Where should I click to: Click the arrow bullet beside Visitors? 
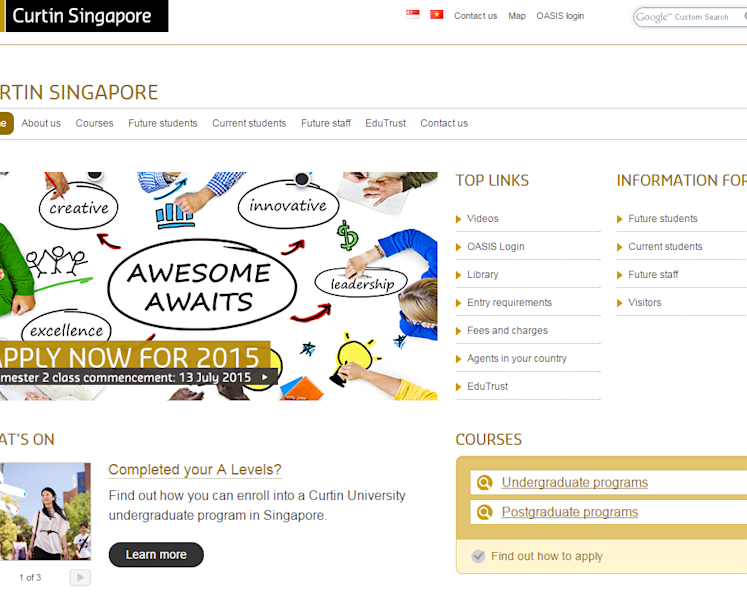[619, 303]
